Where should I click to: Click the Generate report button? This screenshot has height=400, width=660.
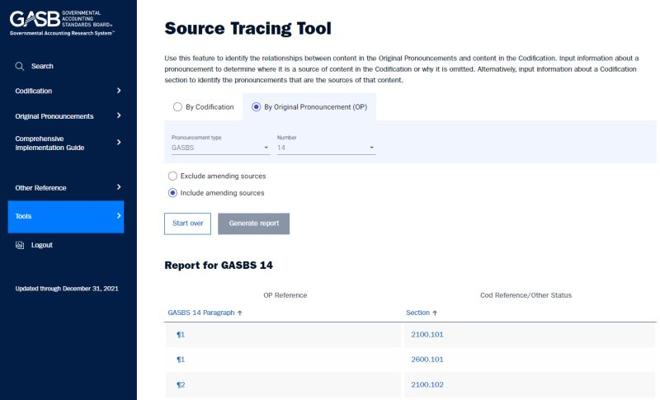tap(253, 223)
